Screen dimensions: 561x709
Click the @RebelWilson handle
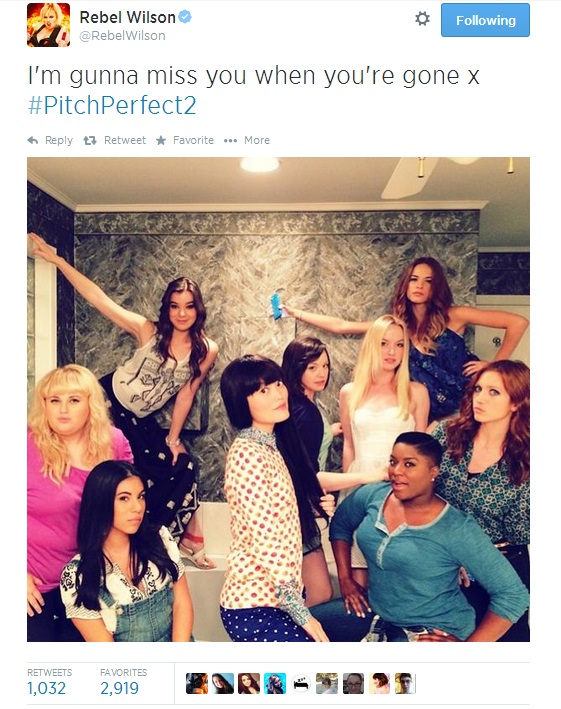122,36
